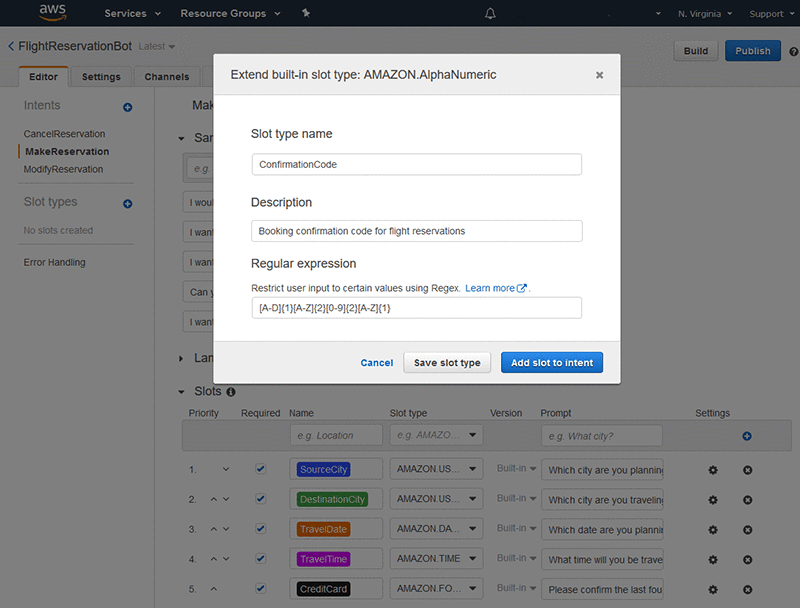Click the DestinationCity green slot name tag
The width and height of the screenshot is (800, 608).
coord(332,499)
